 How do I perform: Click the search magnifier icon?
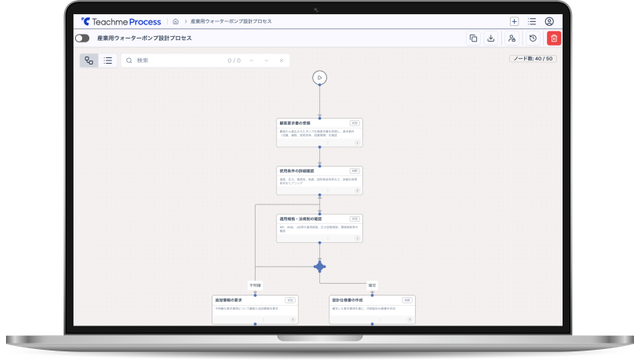click(129, 60)
